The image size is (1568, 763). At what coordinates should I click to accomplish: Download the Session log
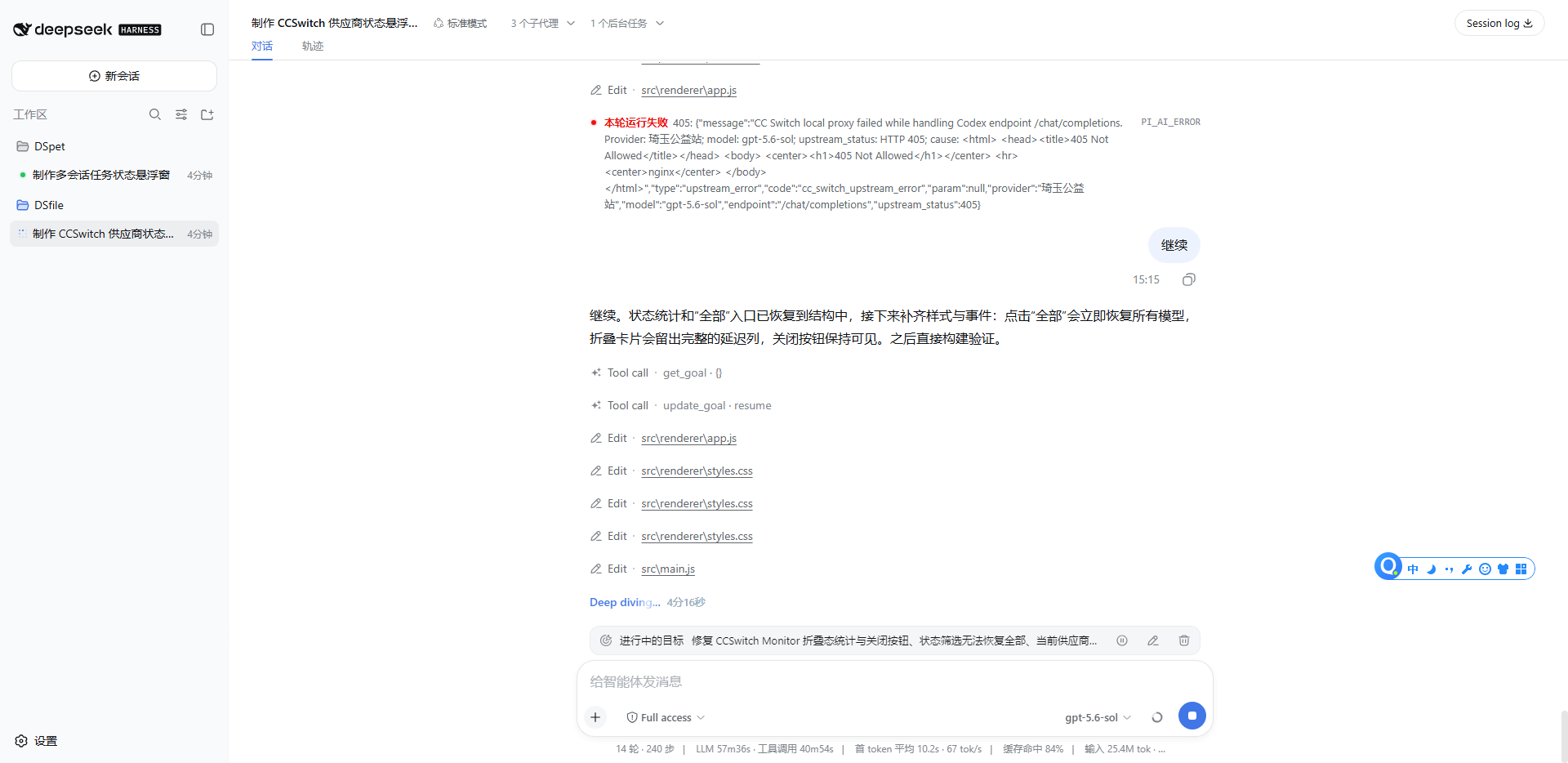point(1499,23)
